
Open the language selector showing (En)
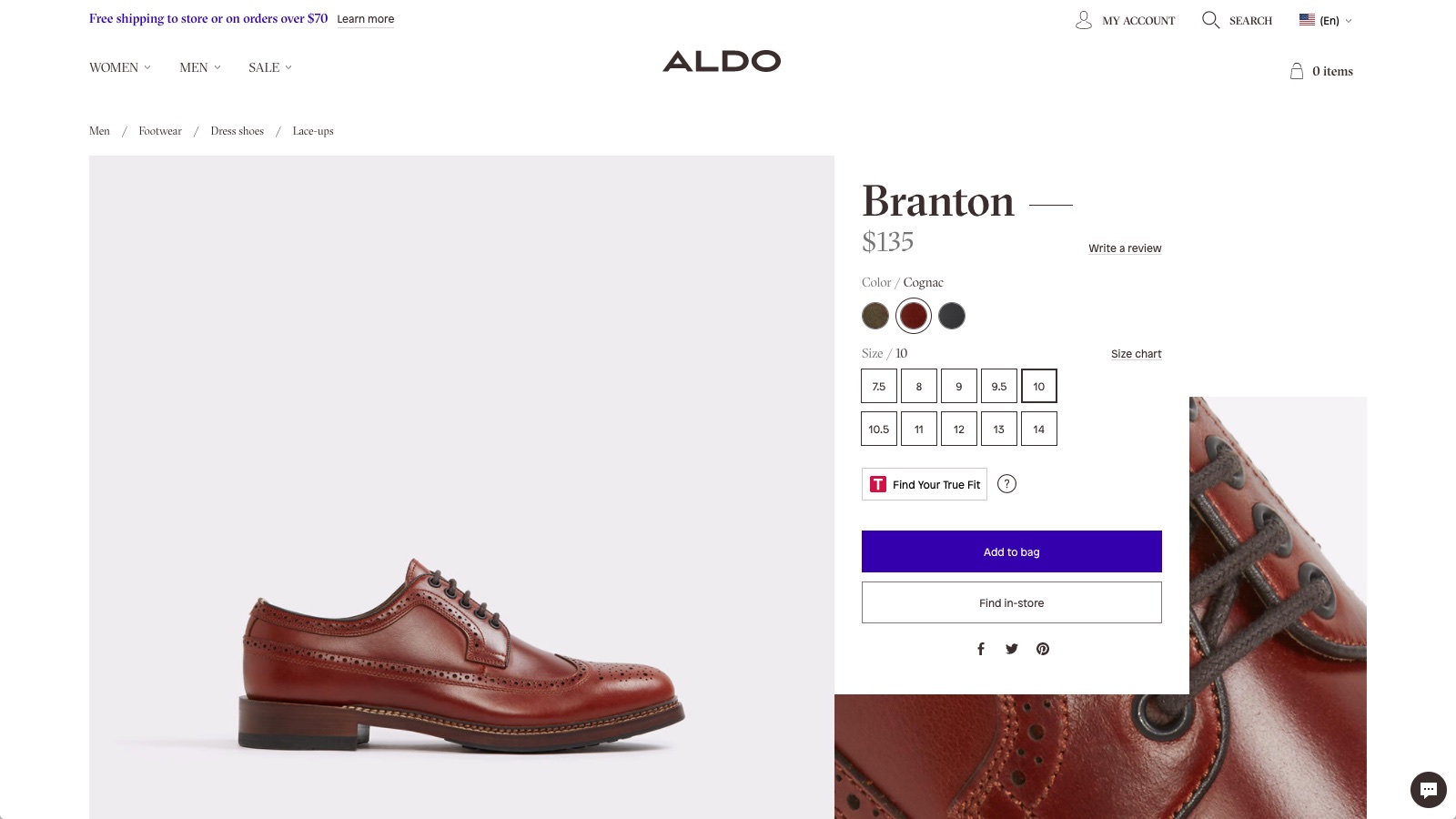[x=1325, y=19]
